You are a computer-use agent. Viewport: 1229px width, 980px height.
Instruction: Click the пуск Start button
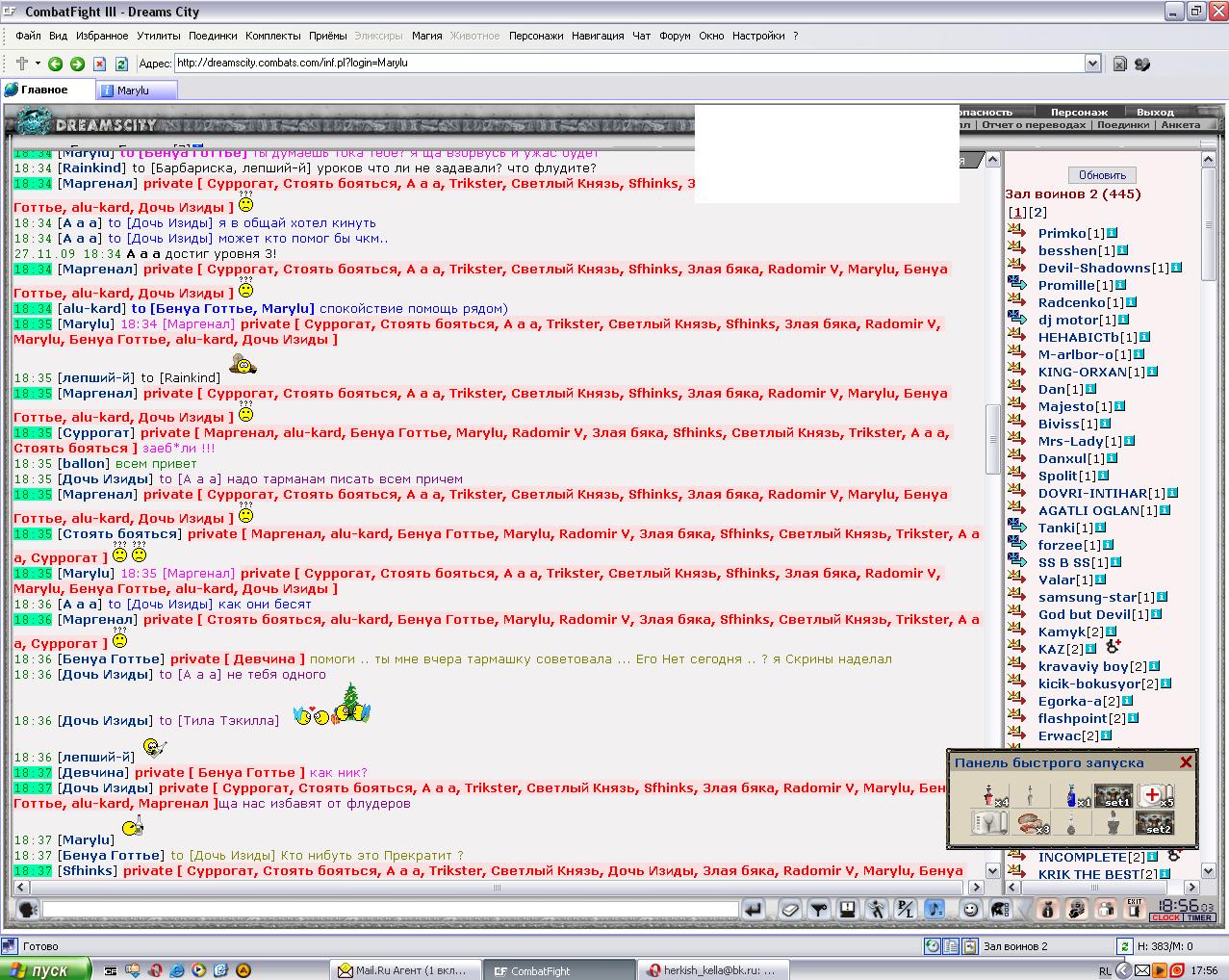click(45, 969)
